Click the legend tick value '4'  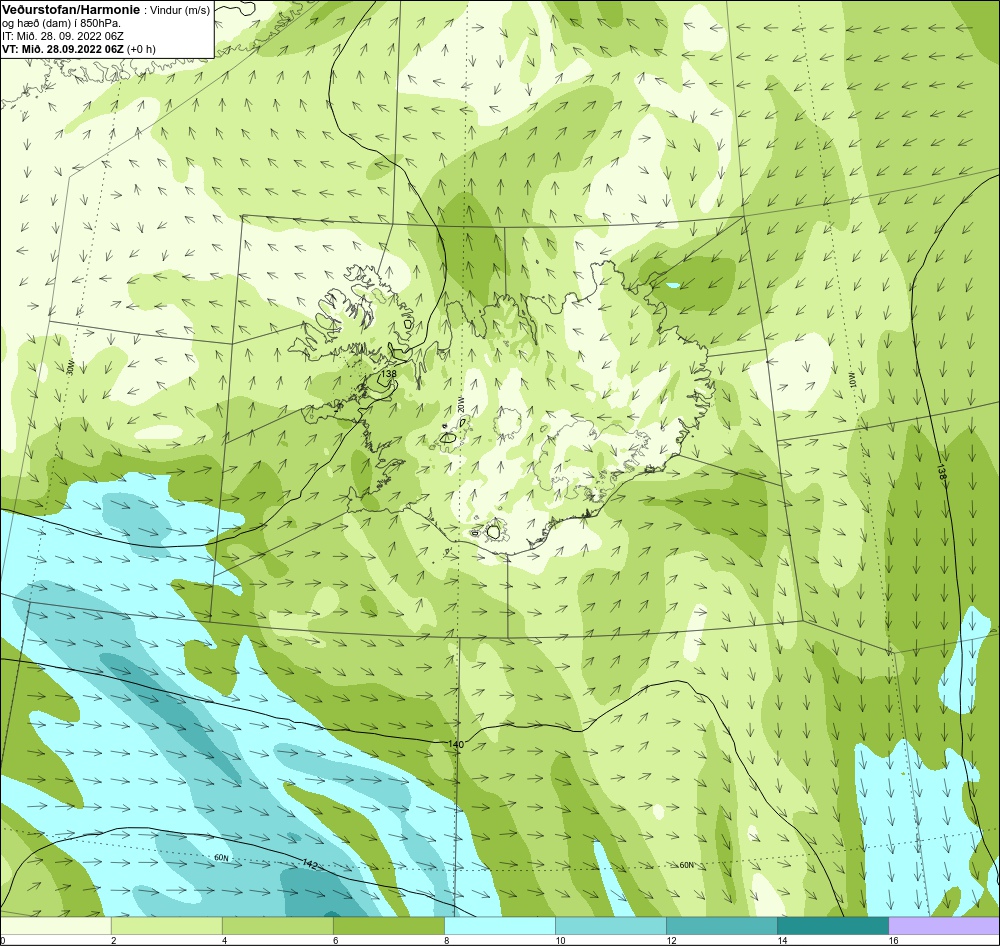224,940
